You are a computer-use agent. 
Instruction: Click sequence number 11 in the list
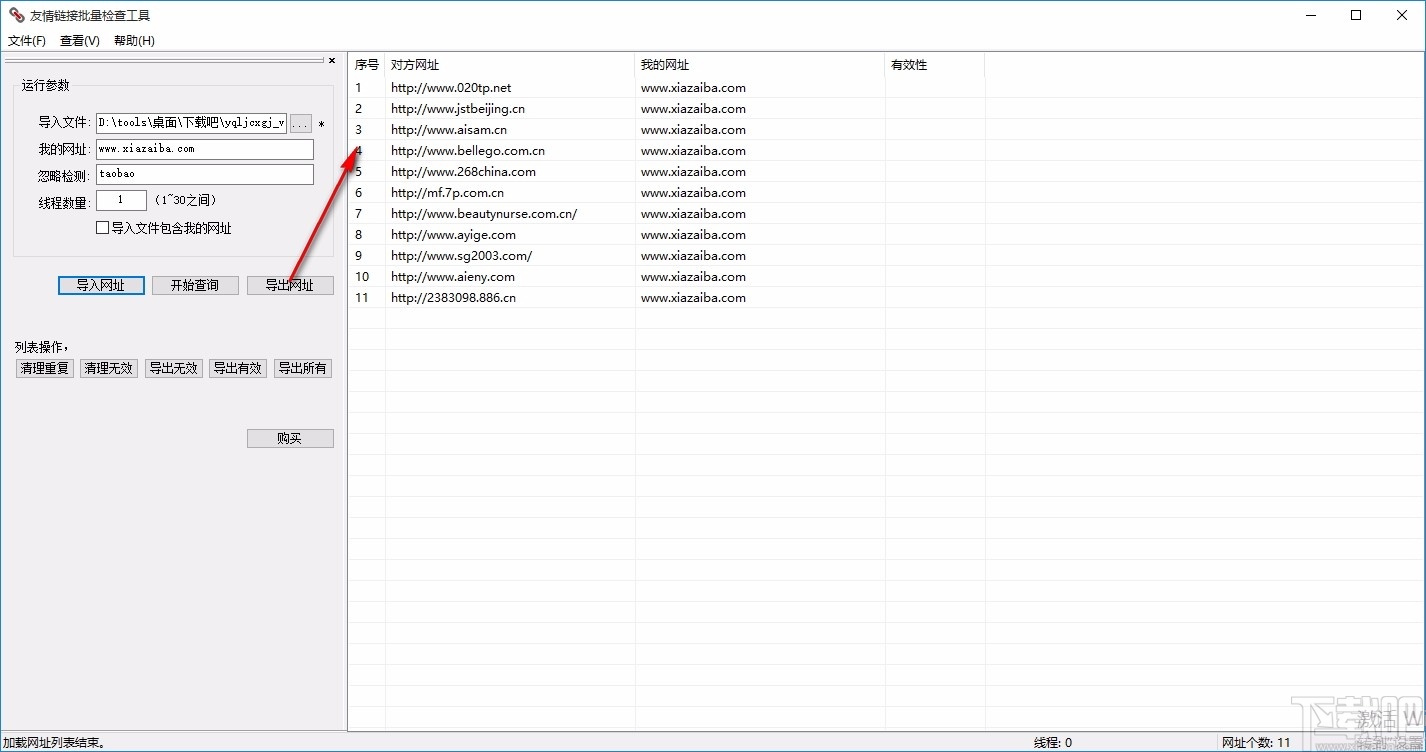[362, 298]
